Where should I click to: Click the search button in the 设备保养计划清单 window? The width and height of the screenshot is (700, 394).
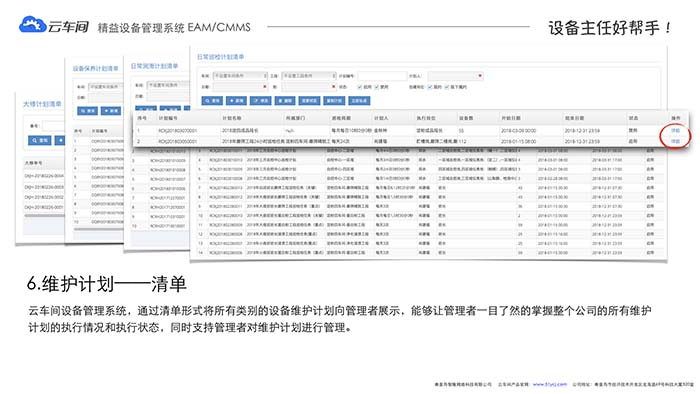point(87,110)
